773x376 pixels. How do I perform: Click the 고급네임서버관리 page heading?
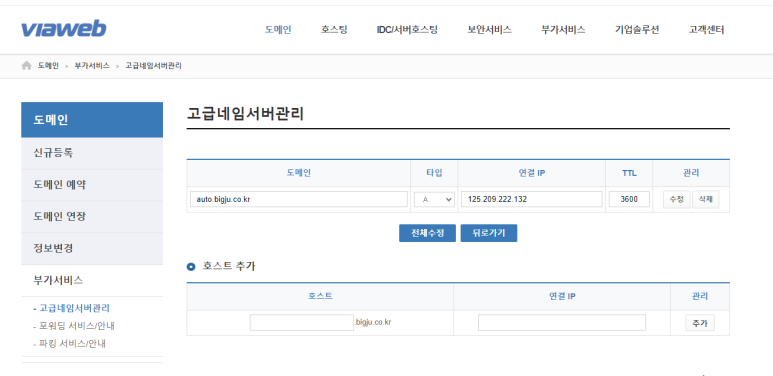(246, 114)
